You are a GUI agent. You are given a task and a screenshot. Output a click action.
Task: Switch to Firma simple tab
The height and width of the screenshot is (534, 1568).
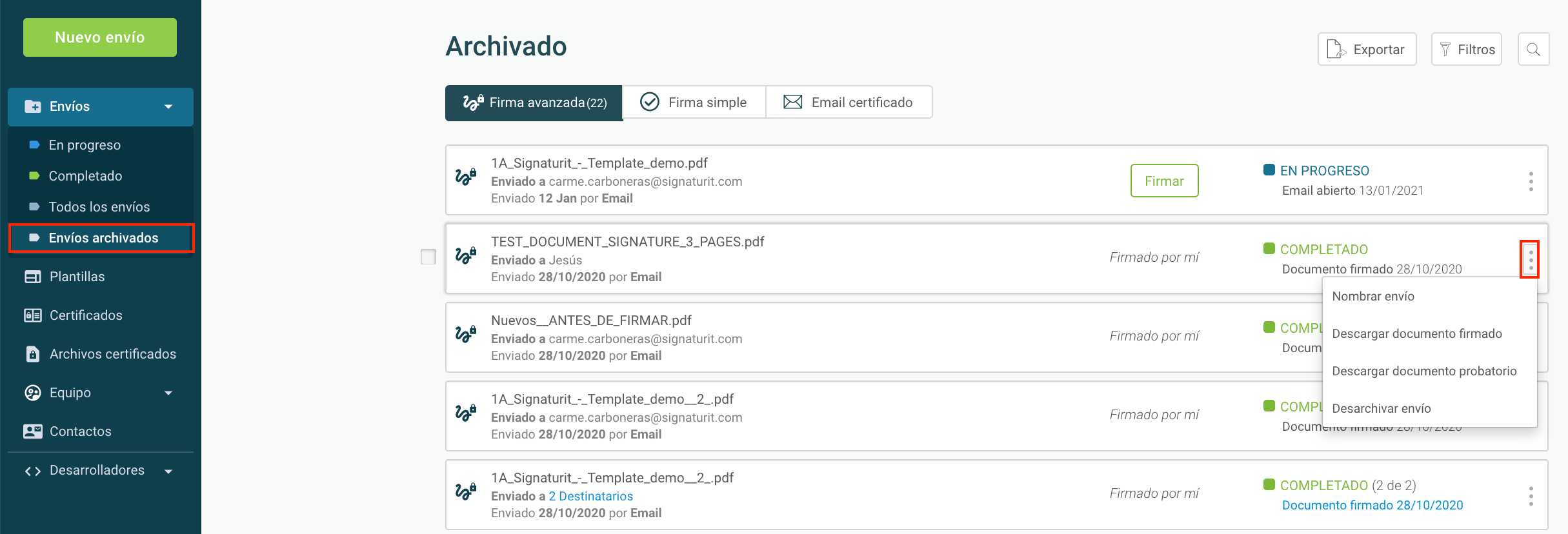(694, 103)
